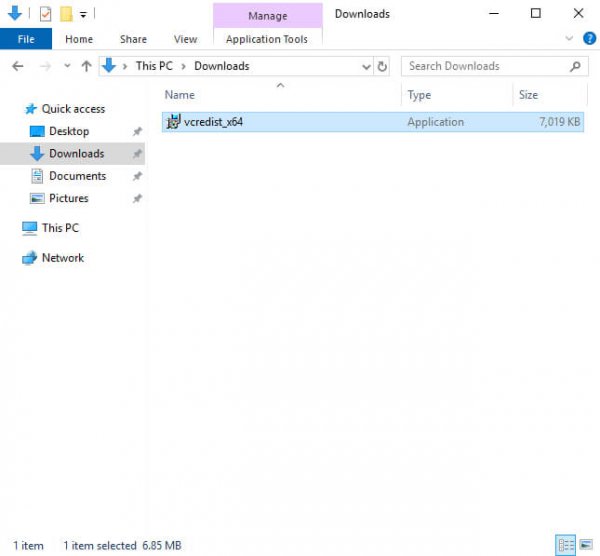
Task: Click the Network icon in sidebar
Action: pyautogui.click(x=29, y=258)
